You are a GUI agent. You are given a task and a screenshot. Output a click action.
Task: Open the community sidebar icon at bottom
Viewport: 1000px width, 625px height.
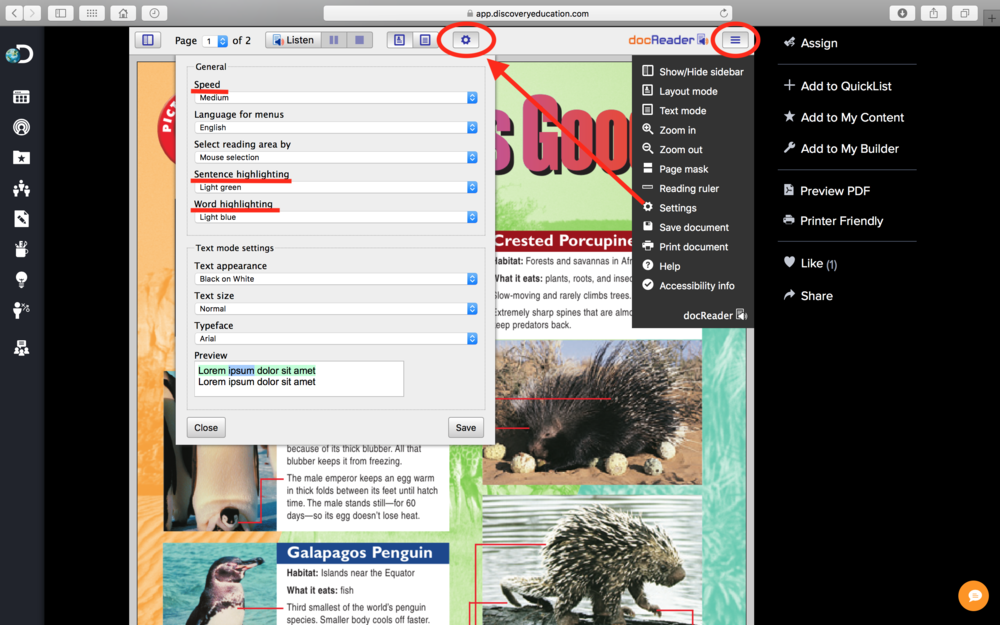(21, 348)
